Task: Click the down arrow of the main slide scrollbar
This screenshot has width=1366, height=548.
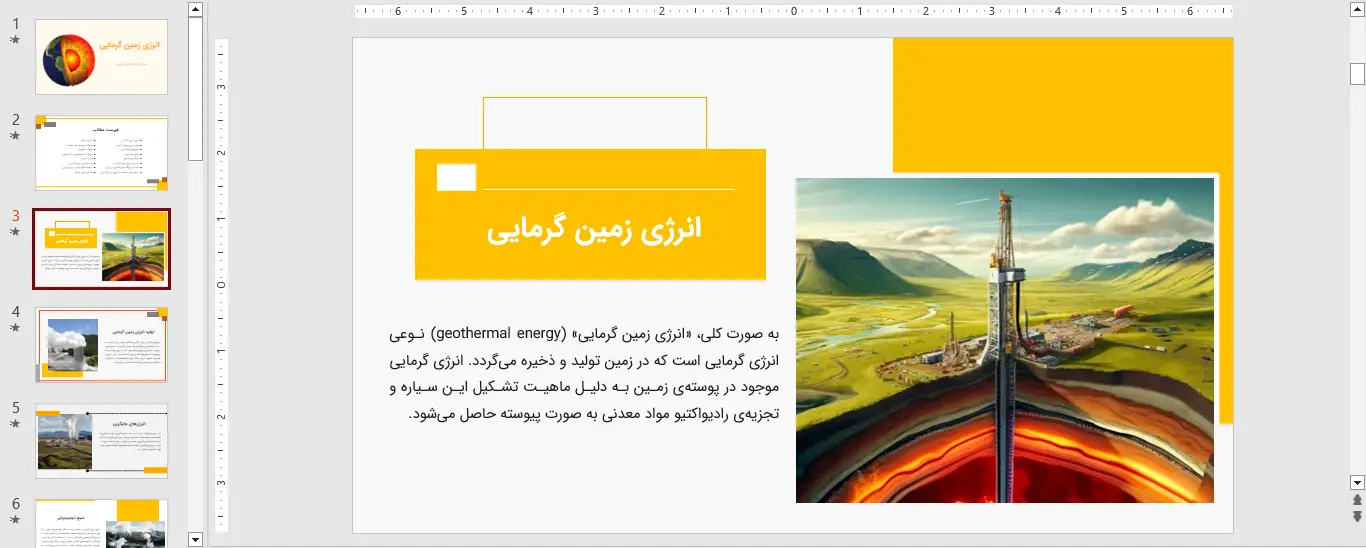Action: [x=1357, y=481]
